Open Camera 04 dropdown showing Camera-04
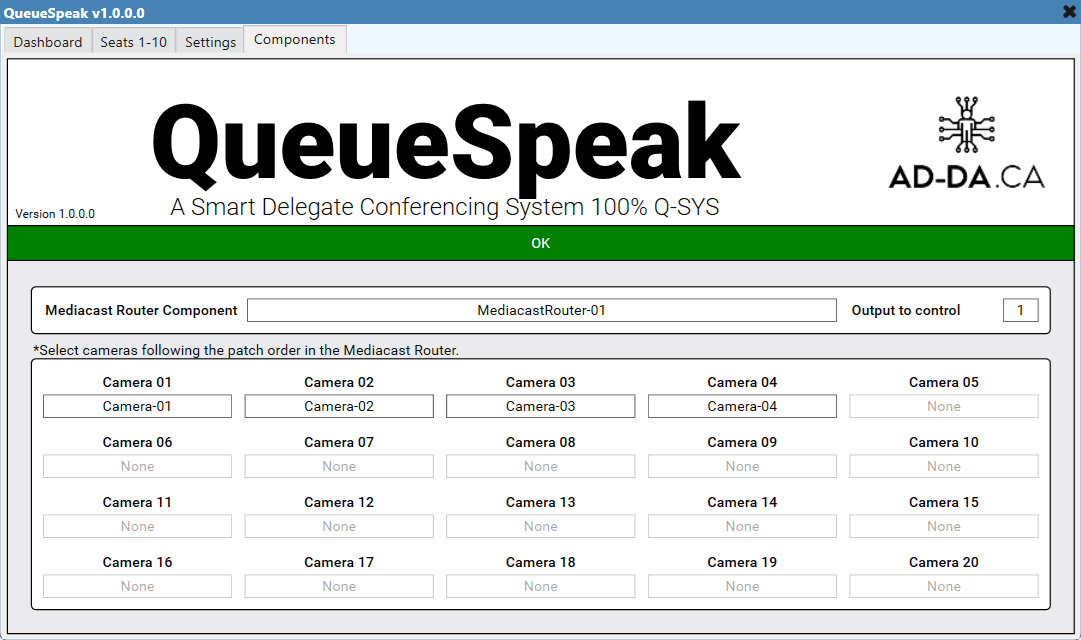Viewport: 1081px width, 640px height. pos(742,406)
